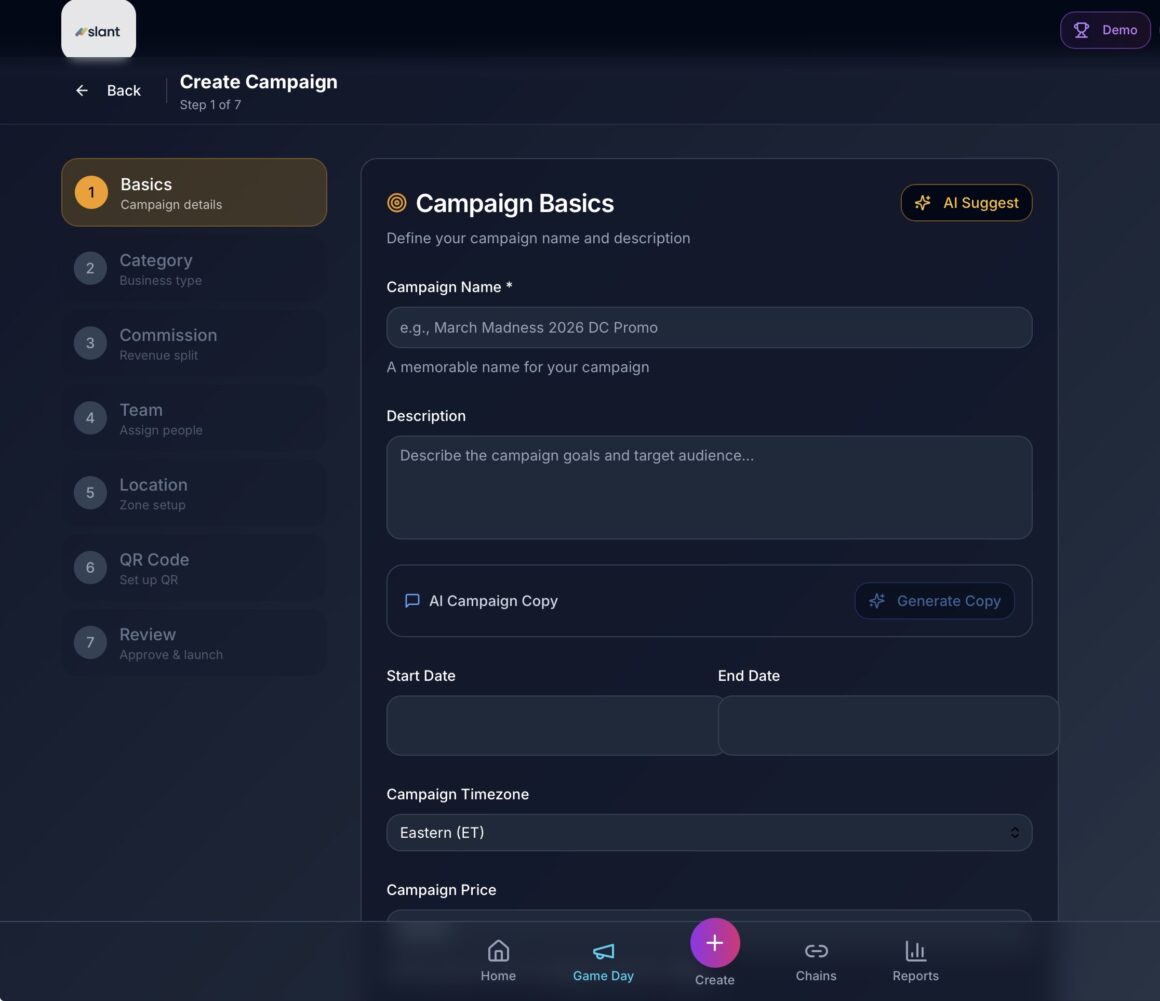1160x1001 pixels.
Task: Click the Demo trophy button
Action: [x=1105, y=30]
